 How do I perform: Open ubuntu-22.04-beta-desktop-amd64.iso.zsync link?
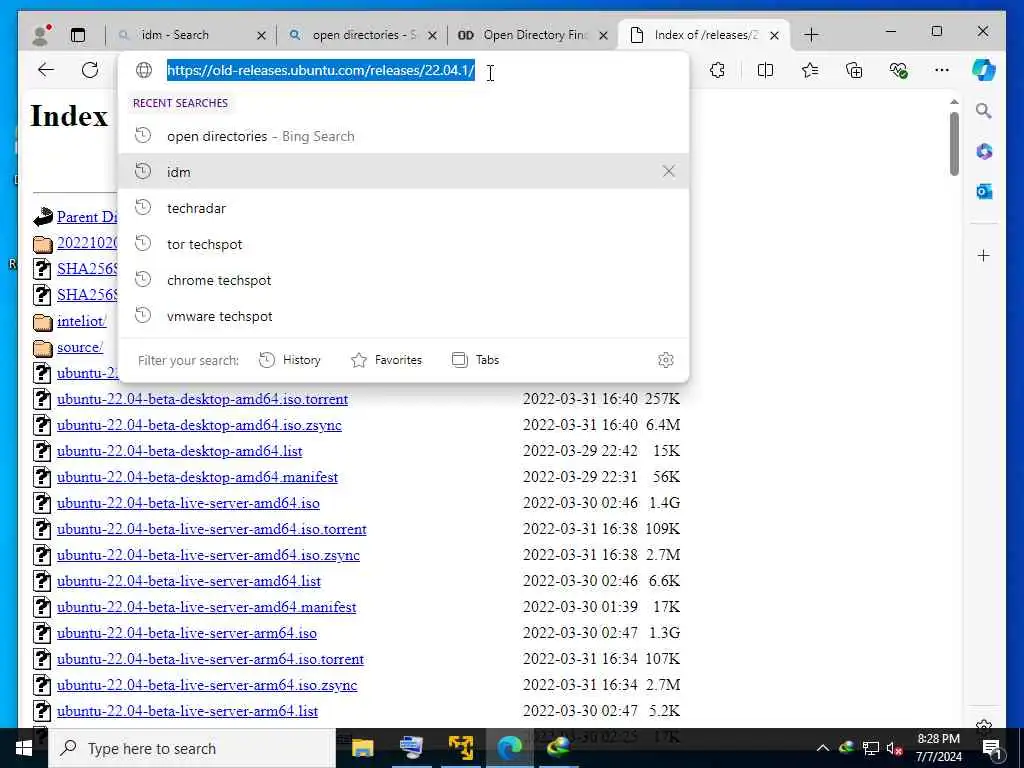[199, 425]
